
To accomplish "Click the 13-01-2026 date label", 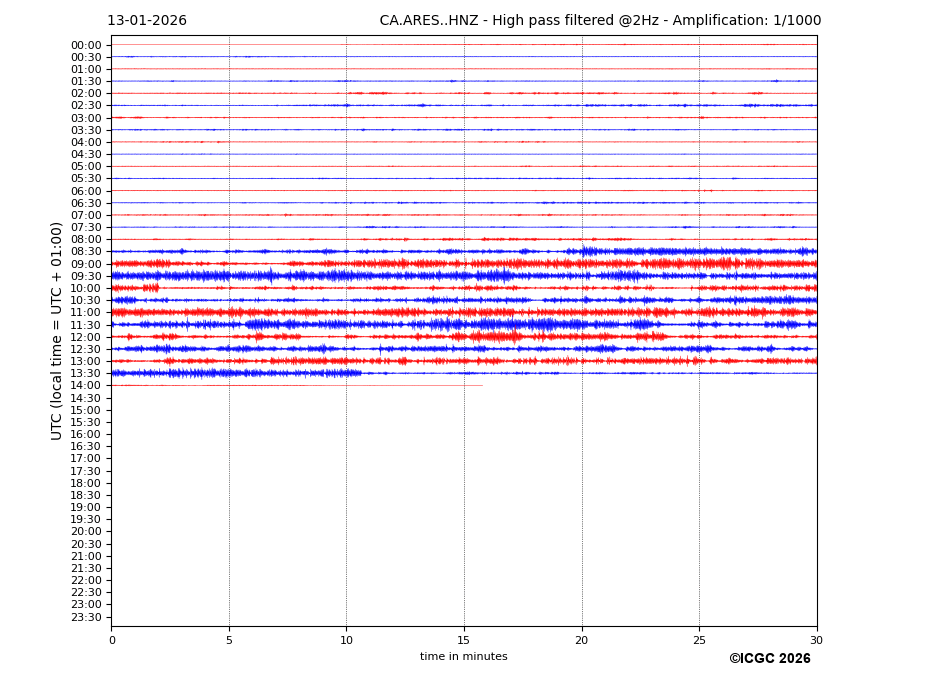I will click(147, 21).
